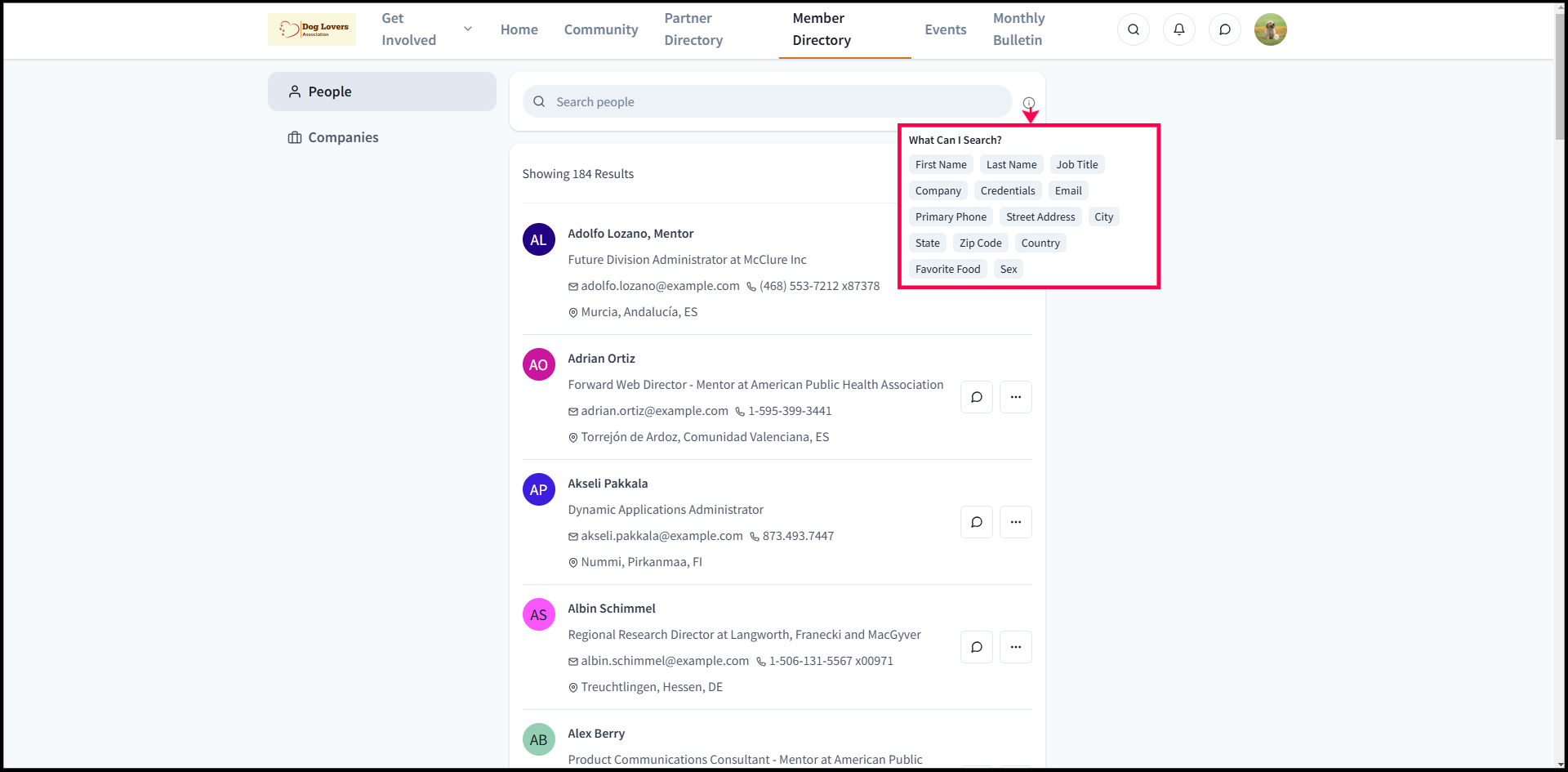Click the Primary Phone search tag

pyautogui.click(x=951, y=216)
